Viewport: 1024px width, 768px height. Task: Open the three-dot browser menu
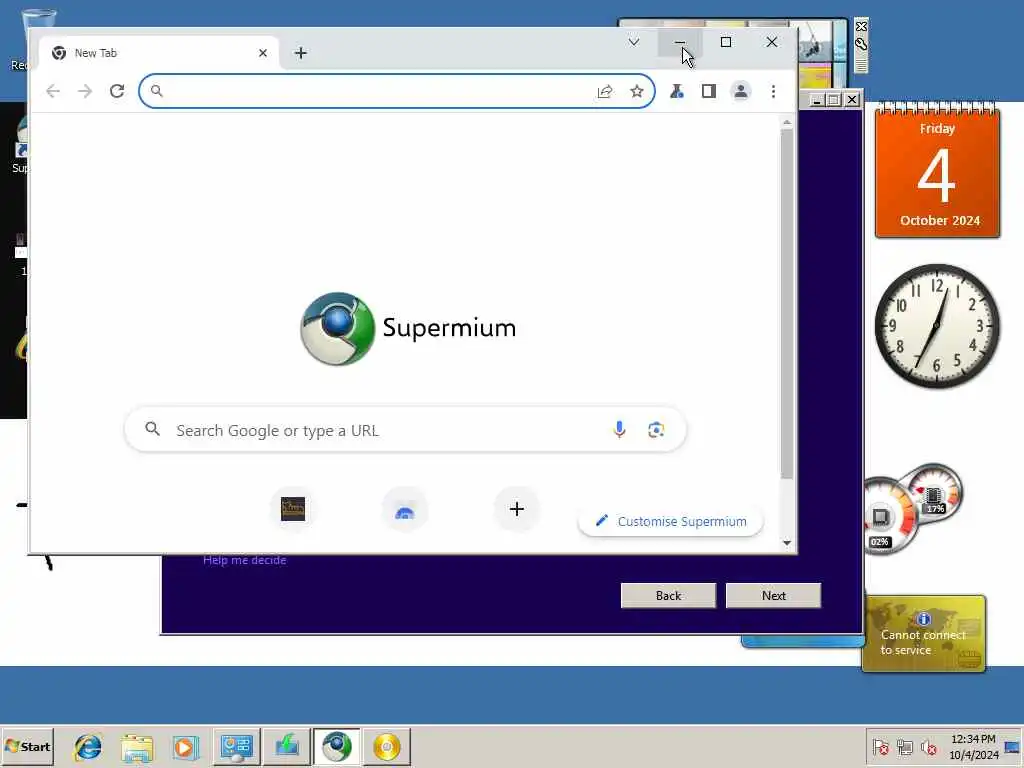pyautogui.click(x=773, y=91)
